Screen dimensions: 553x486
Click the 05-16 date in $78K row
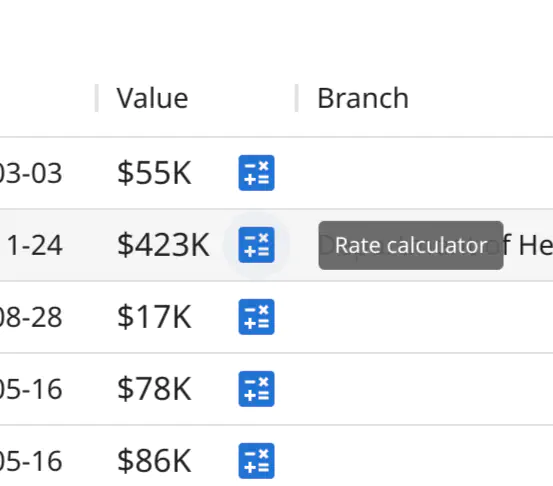click(x=31, y=389)
